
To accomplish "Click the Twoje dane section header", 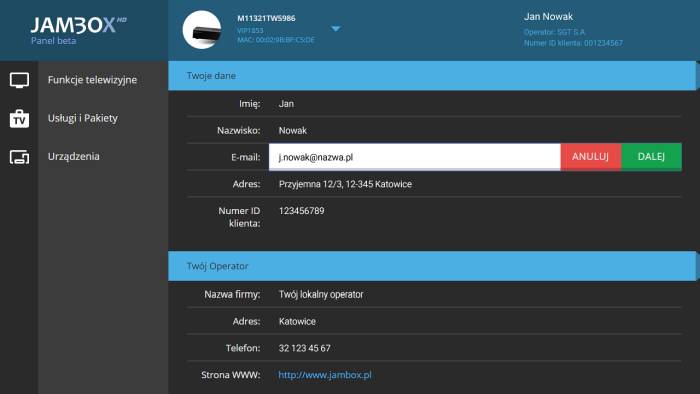I will pyautogui.click(x=432, y=76).
